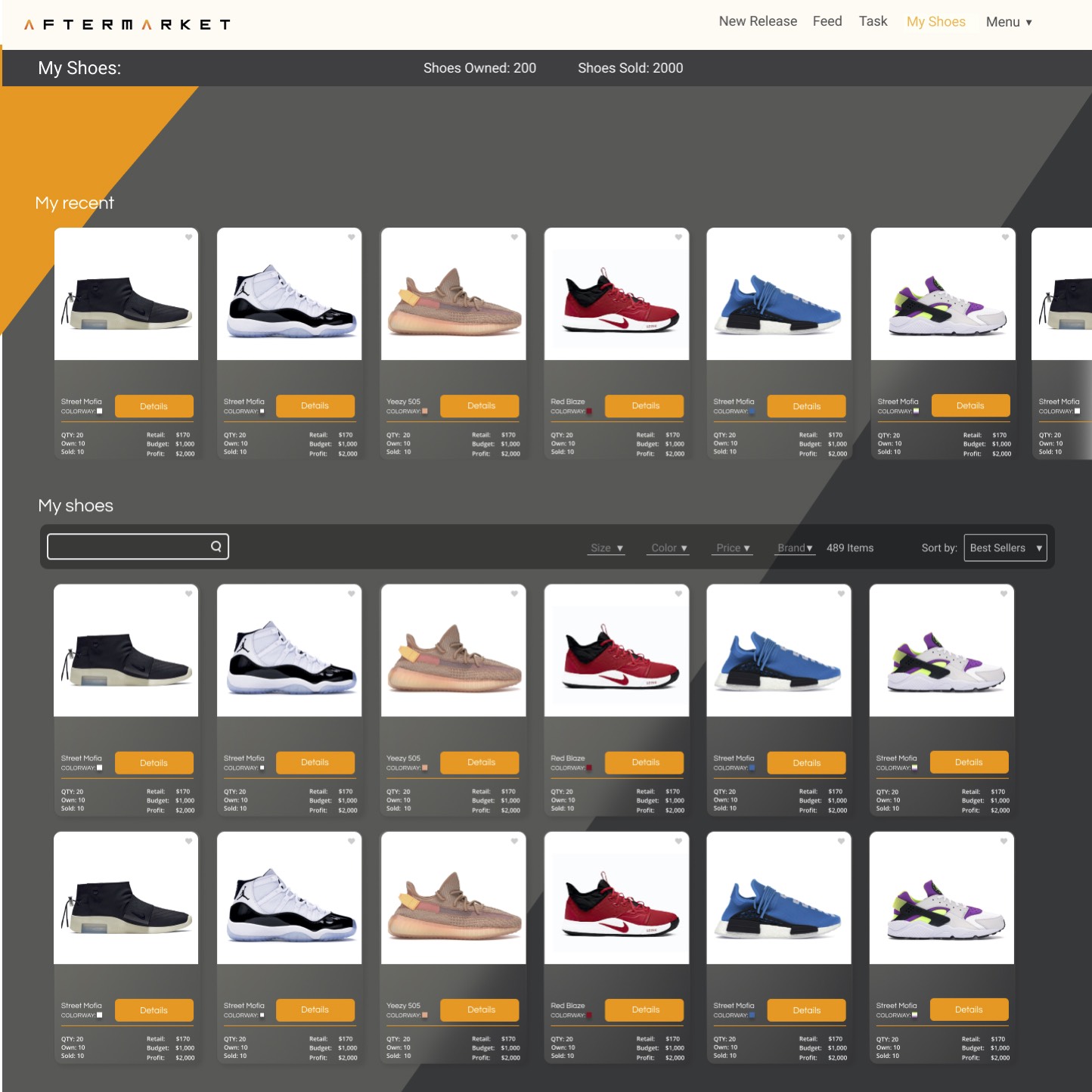The image size is (1092, 1092).
Task: Open the Sort by Best Sellers dropdown
Action: 1005,548
